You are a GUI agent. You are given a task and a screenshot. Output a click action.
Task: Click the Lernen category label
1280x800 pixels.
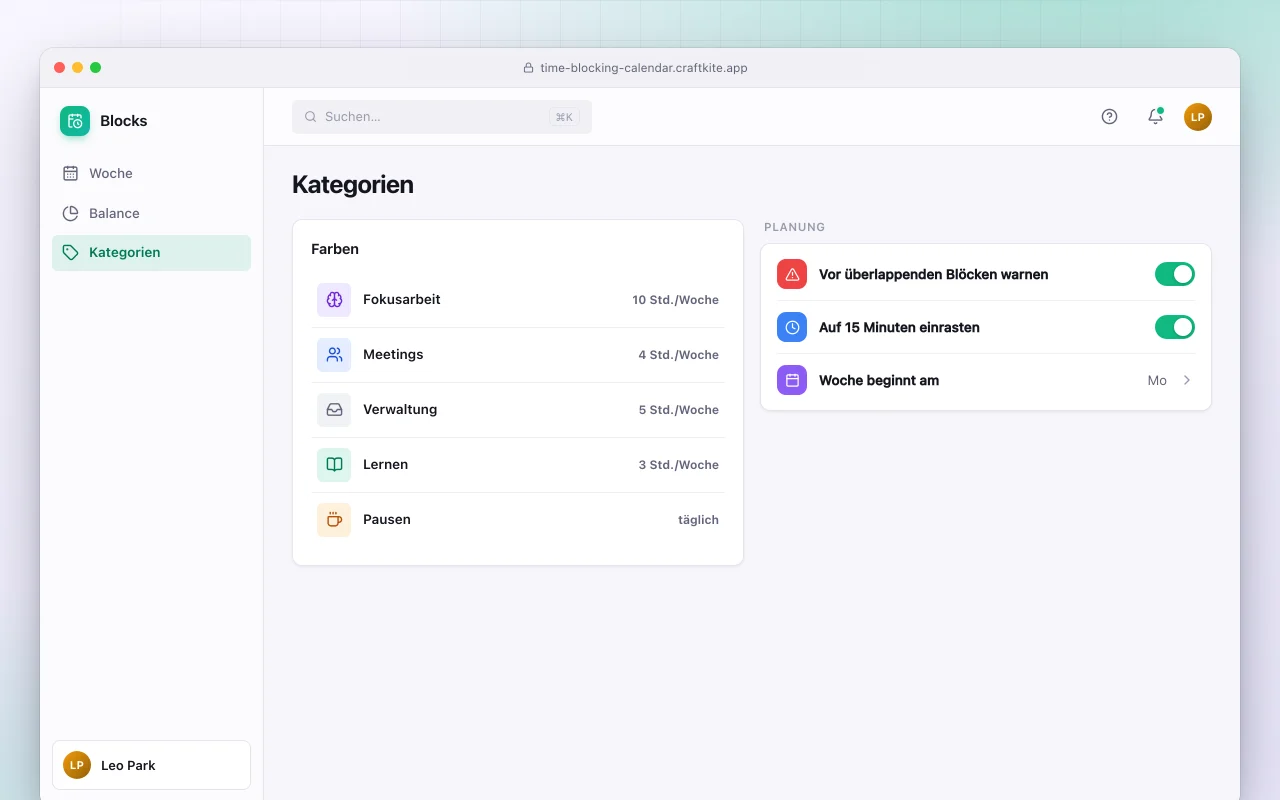[x=385, y=465]
